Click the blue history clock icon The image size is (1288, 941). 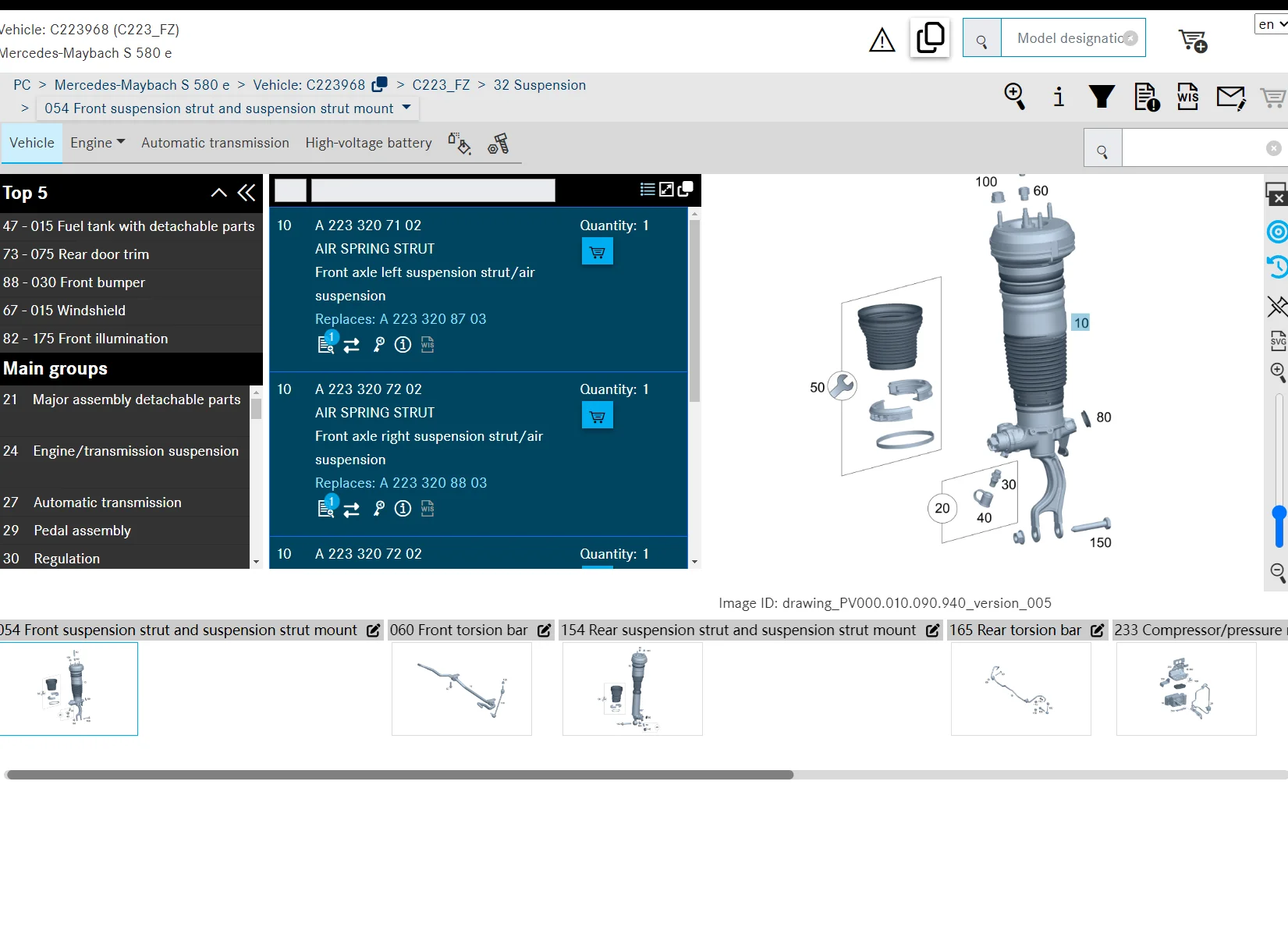[x=1277, y=267]
